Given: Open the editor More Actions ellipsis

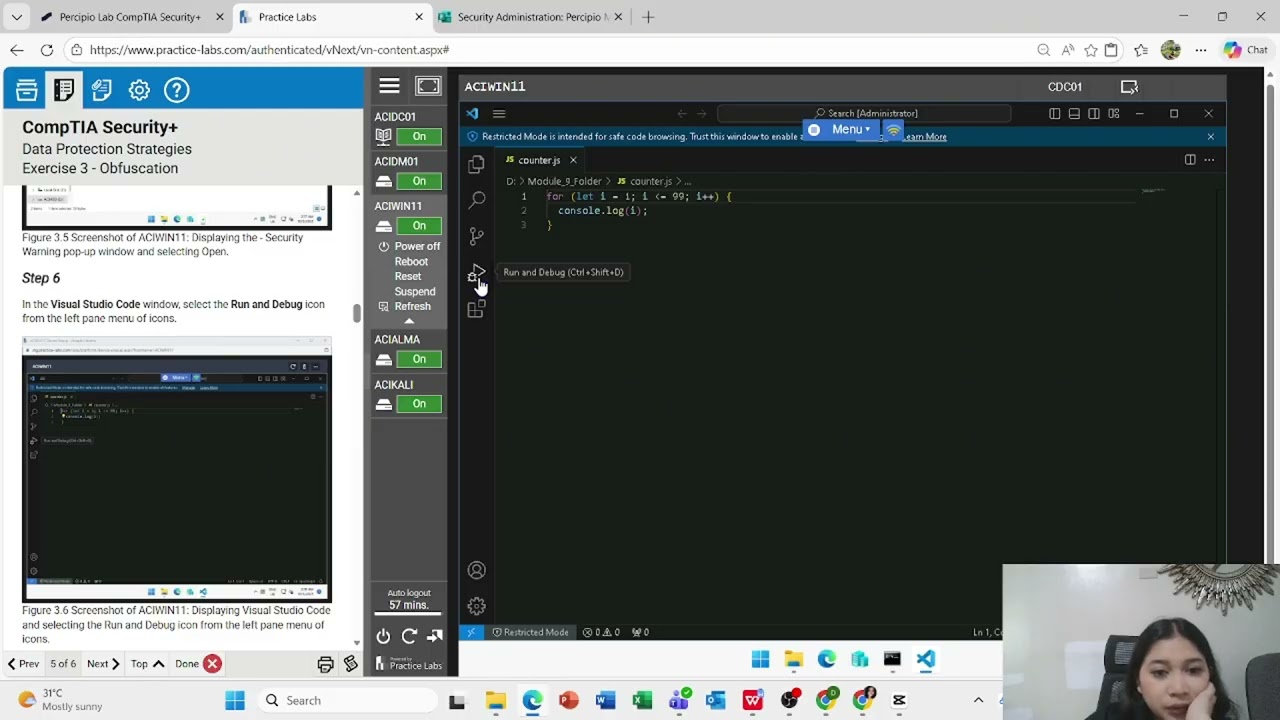Looking at the screenshot, I should pyautogui.click(x=1209, y=160).
